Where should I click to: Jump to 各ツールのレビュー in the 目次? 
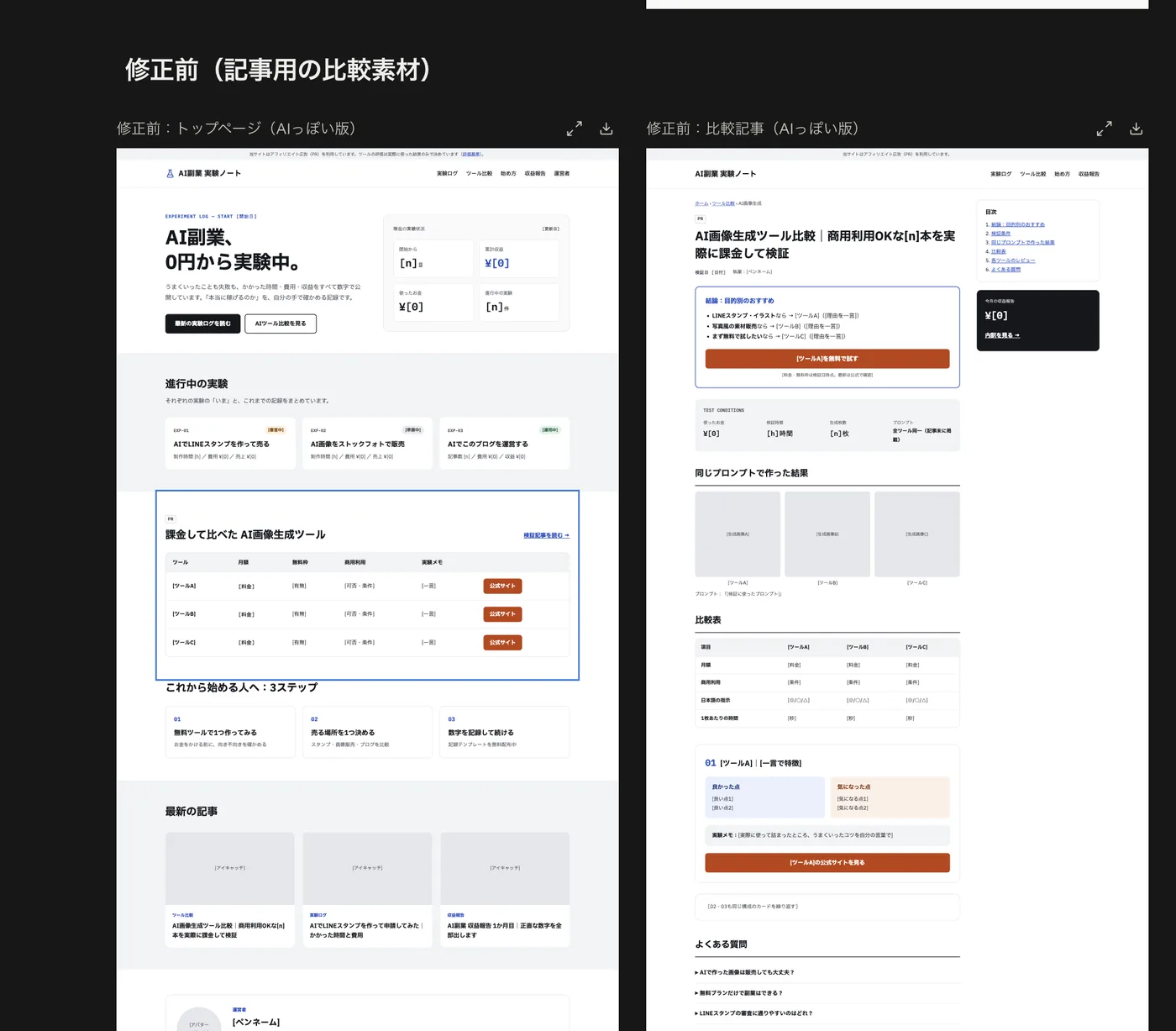[1013, 260]
